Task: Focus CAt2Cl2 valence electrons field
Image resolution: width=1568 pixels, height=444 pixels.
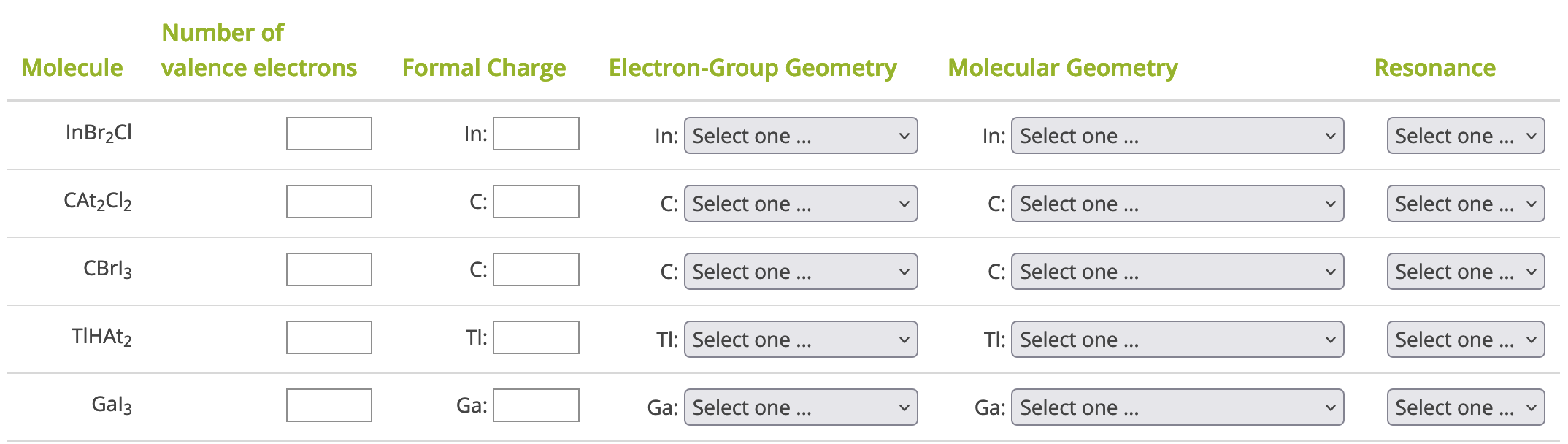Action: click(x=328, y=202)
